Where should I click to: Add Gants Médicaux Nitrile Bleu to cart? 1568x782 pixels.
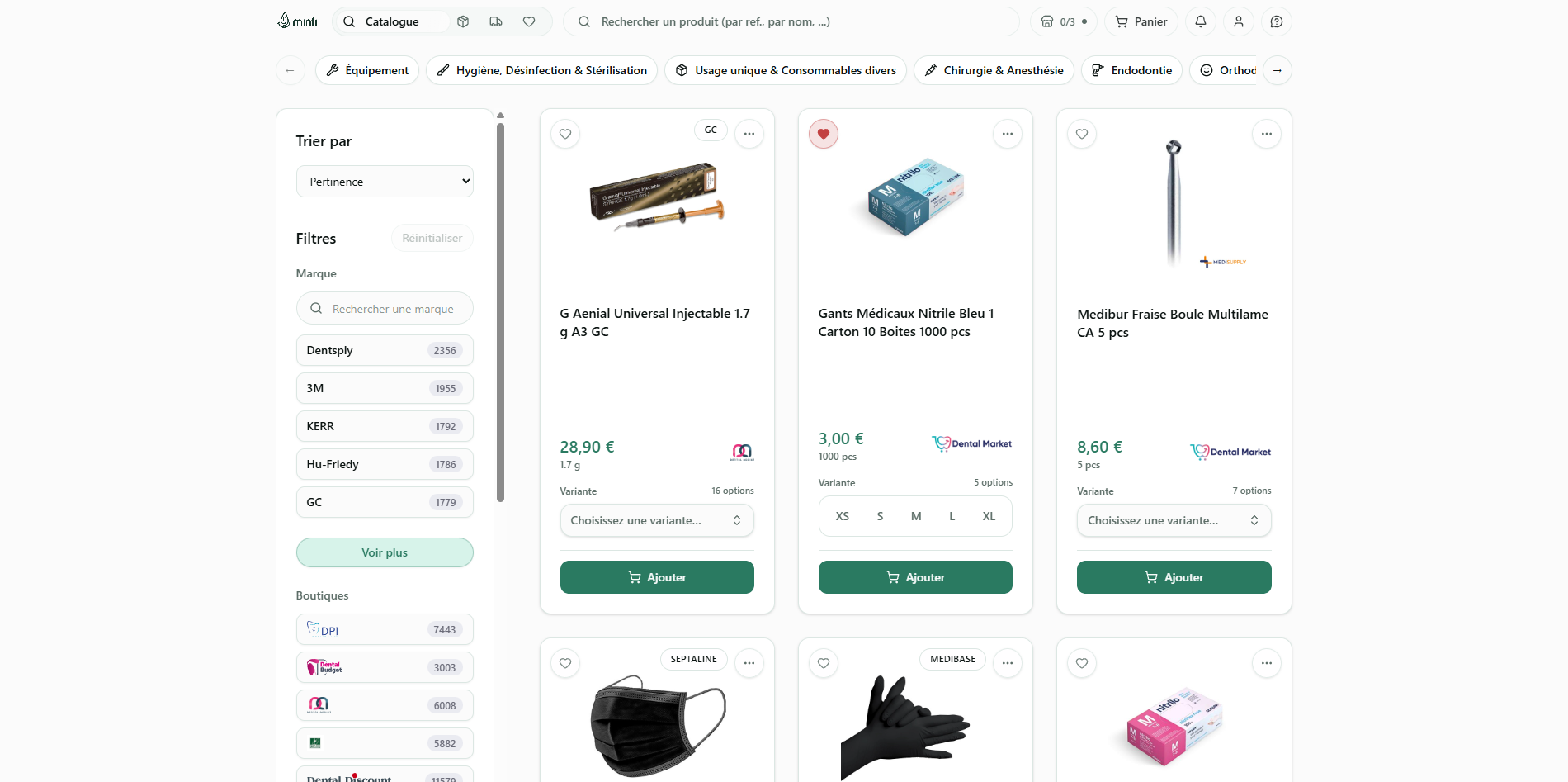[x=915, y=577]
